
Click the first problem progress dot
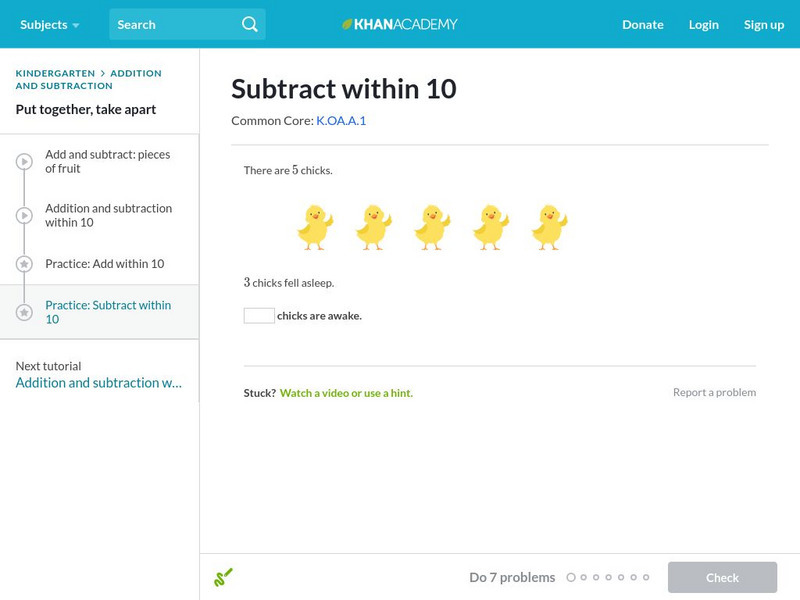tap(571, 577)
